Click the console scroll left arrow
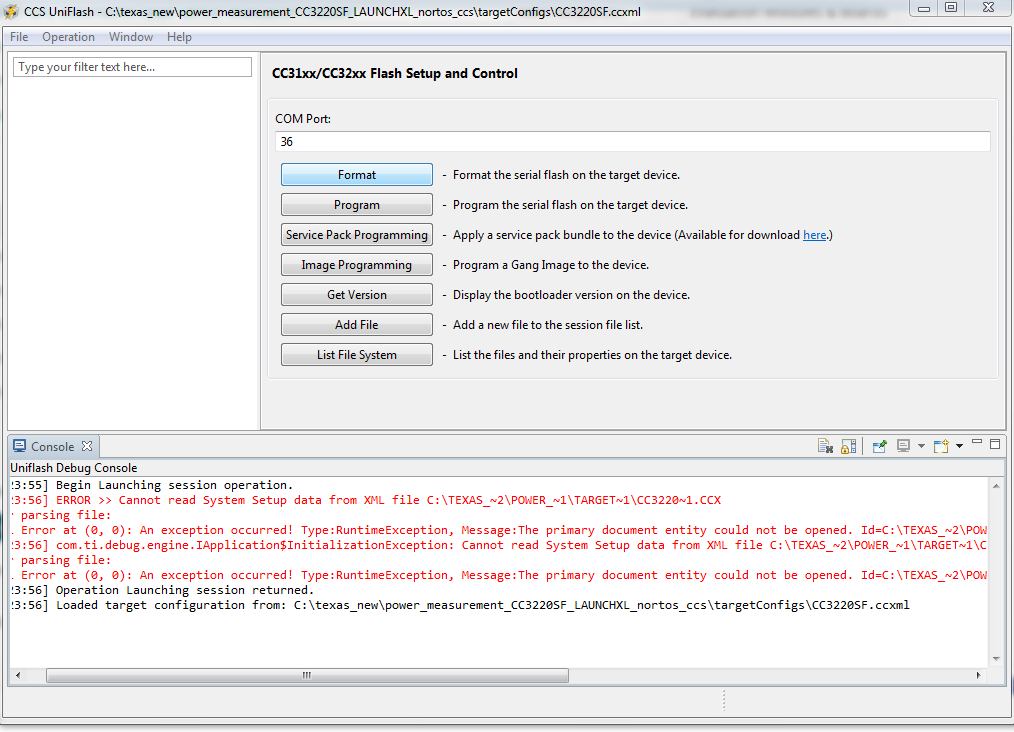The image size is (1014, 732). (18, 675)
